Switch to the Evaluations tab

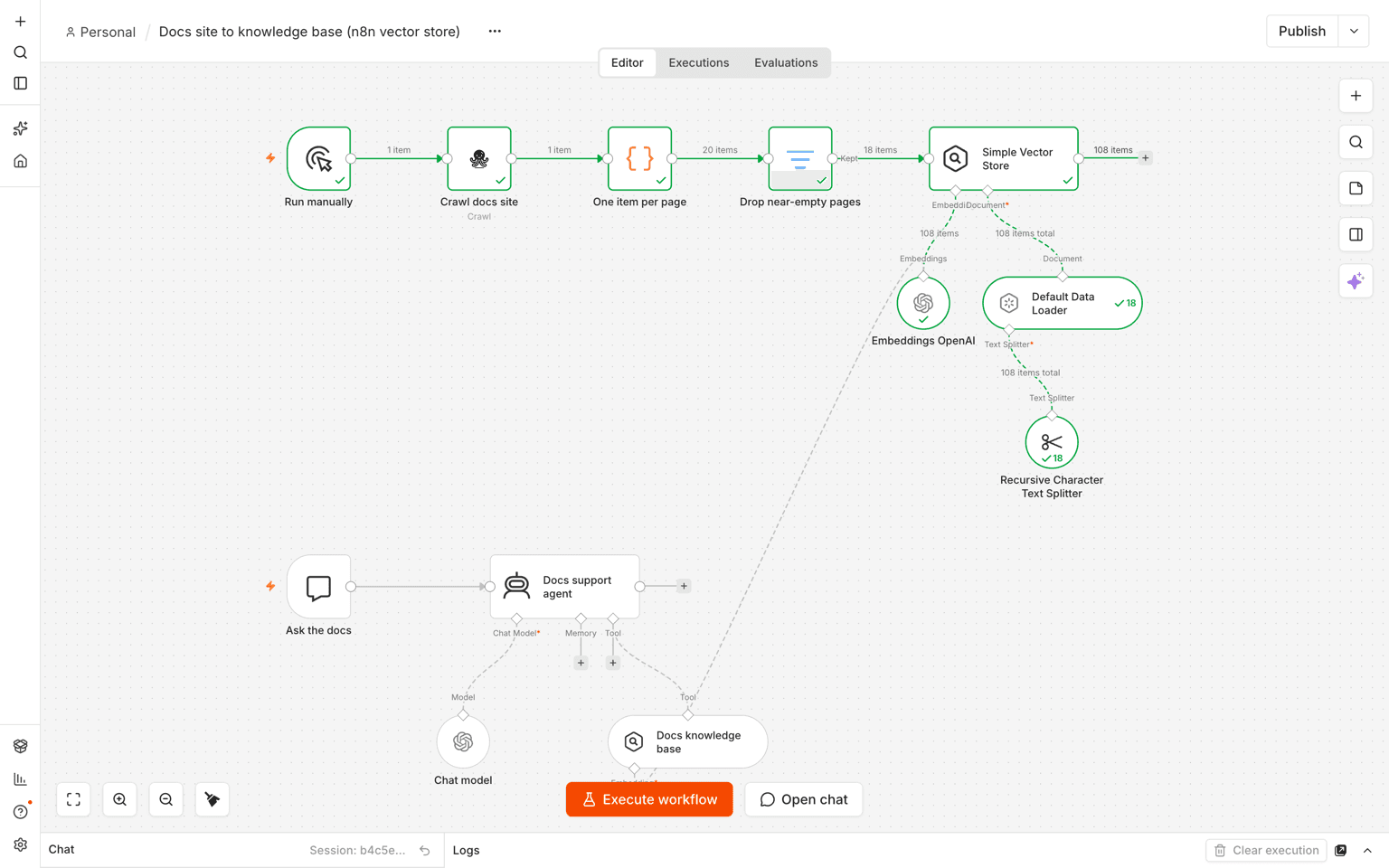[x=786, y=62]
